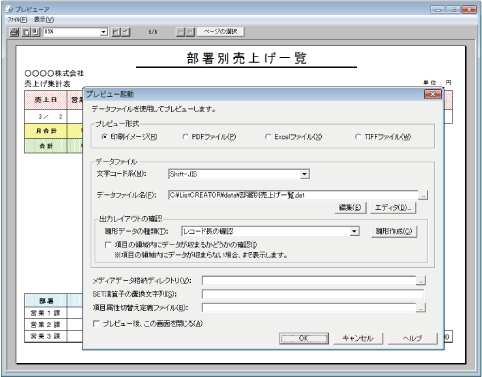Click the 営業 2 課 cell in previewer
Viewport: 482px width, 377px height.
(46, 325)
